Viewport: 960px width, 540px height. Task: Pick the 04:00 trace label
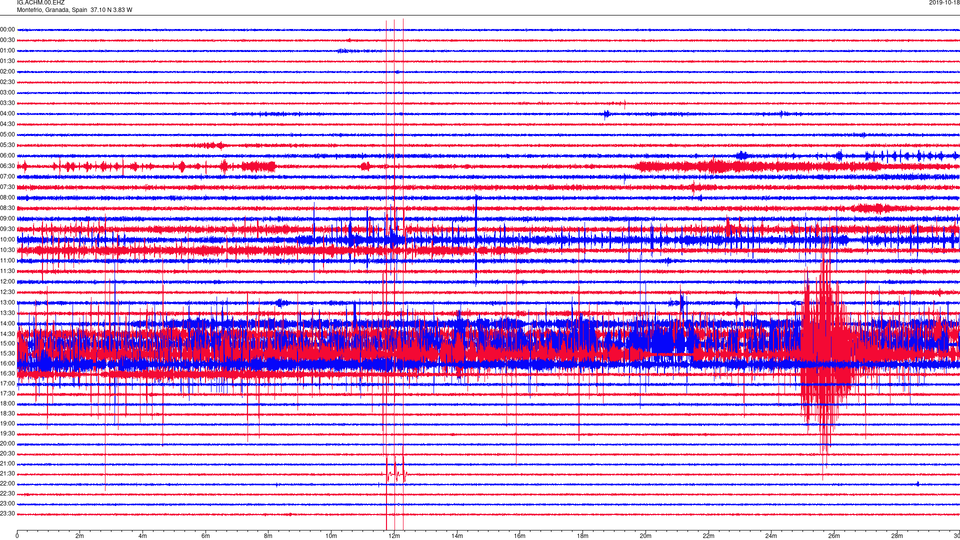point(8,114)
